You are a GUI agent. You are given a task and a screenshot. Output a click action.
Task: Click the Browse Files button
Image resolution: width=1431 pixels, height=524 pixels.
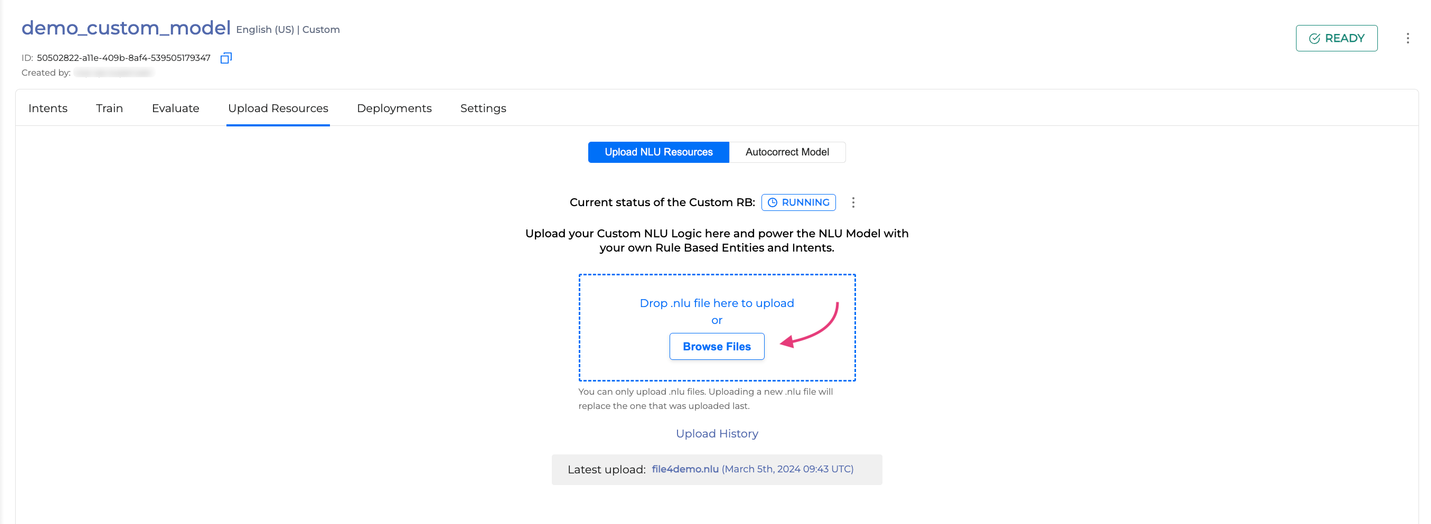pos(717,346)
